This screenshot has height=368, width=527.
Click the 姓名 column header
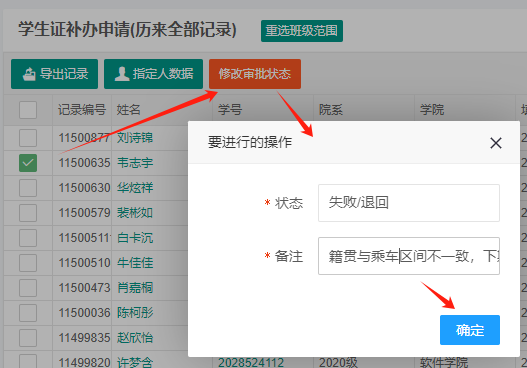tap(128, 110)
